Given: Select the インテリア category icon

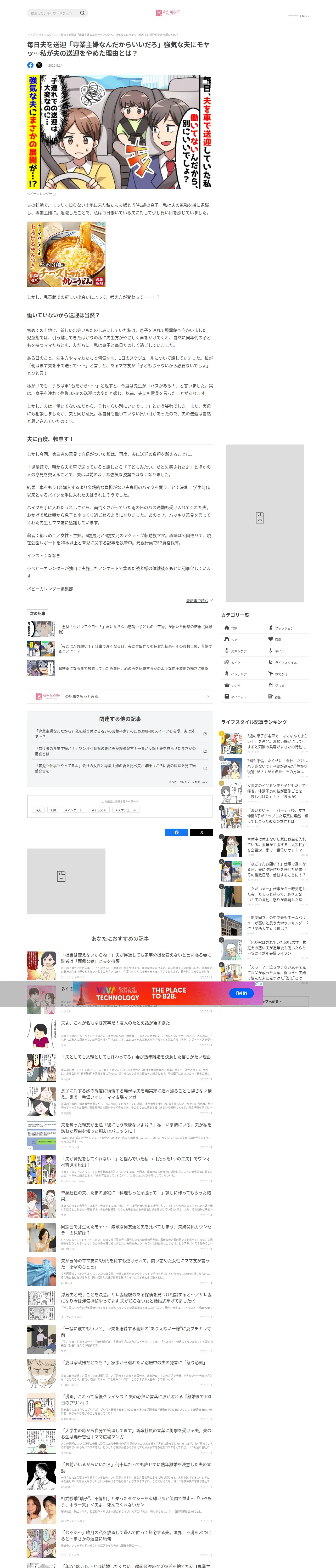Looking at the screenshot, I should (227, 674).
